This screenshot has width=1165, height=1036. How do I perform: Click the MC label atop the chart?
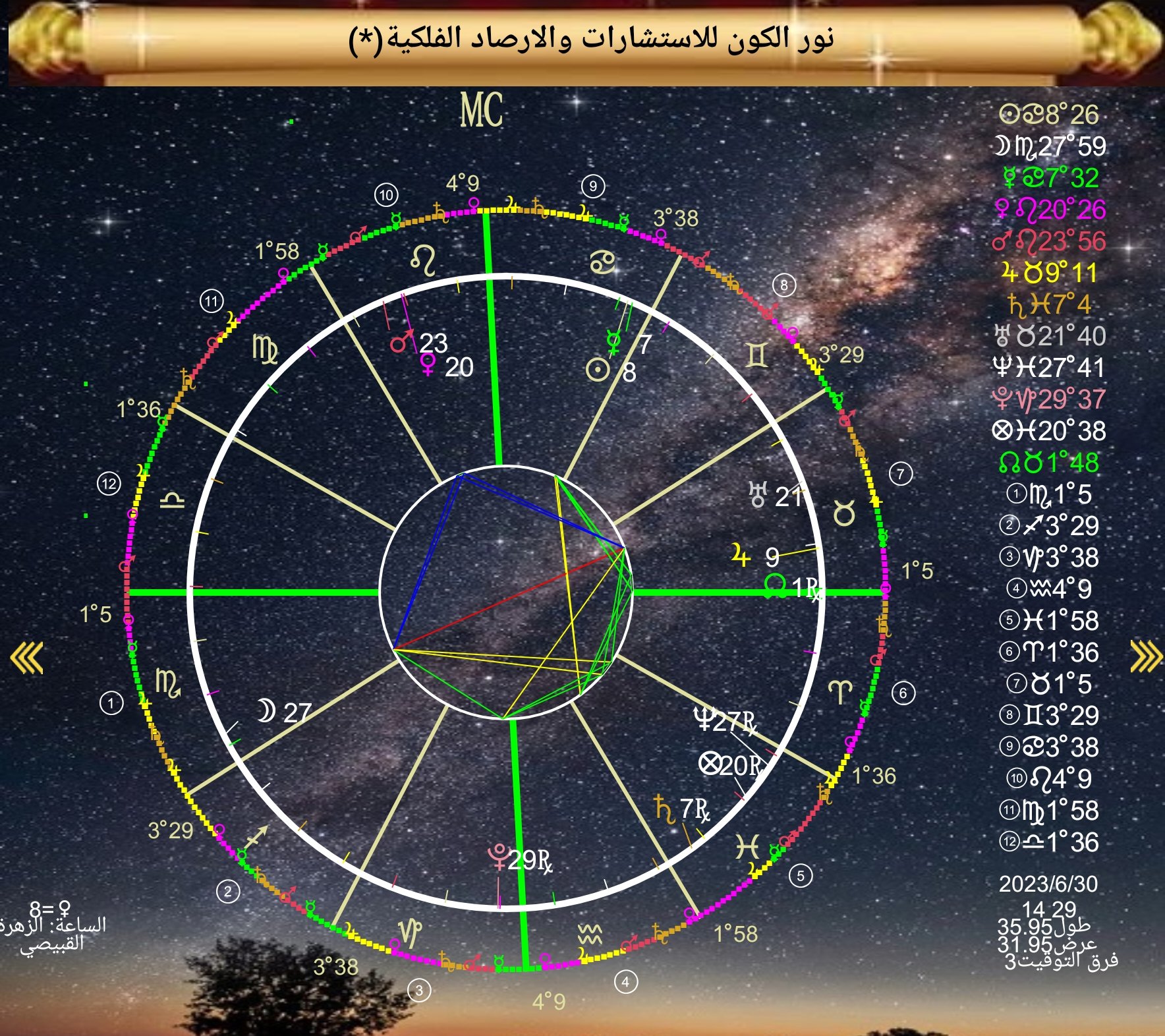click(x=482, y=111)
